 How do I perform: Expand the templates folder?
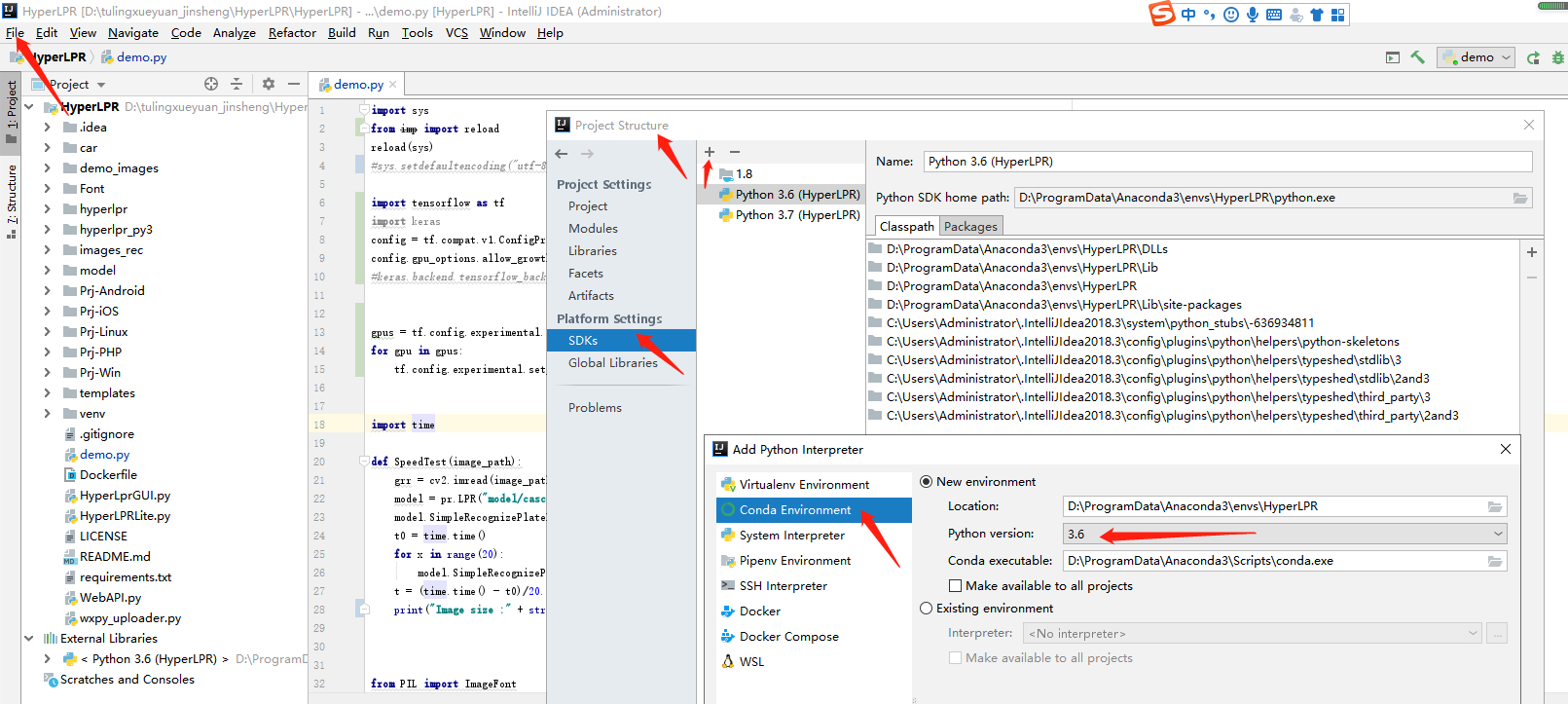click(x=47, y=393)
